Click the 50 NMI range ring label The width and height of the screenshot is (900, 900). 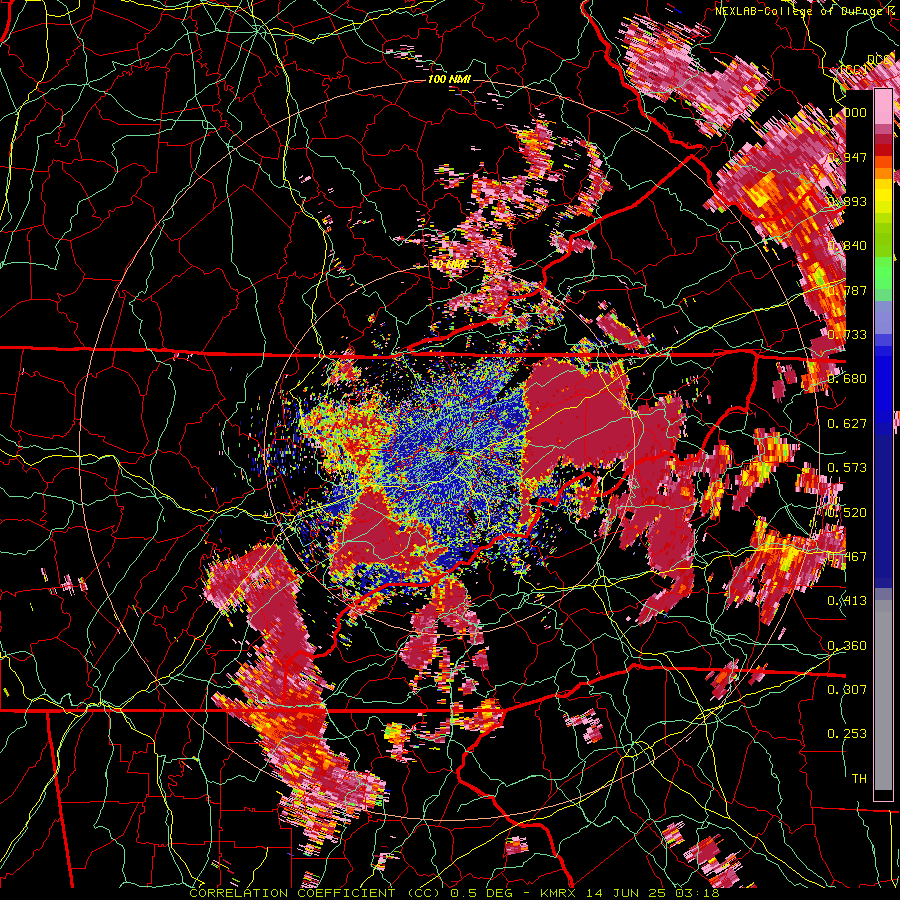click(x=449, y=265)
